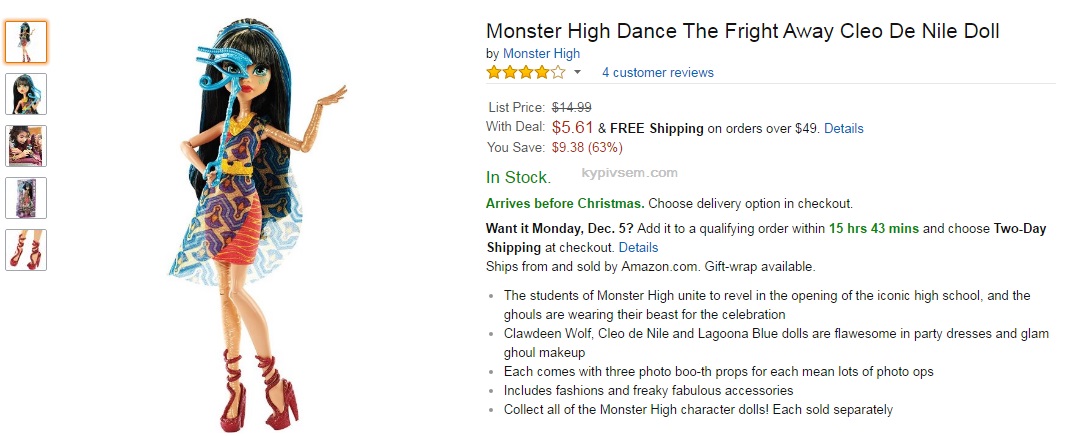The width and height of the screenshot is (1078, 436).
Task: Click the star rating icons
Action: click(x=525, y=73)
